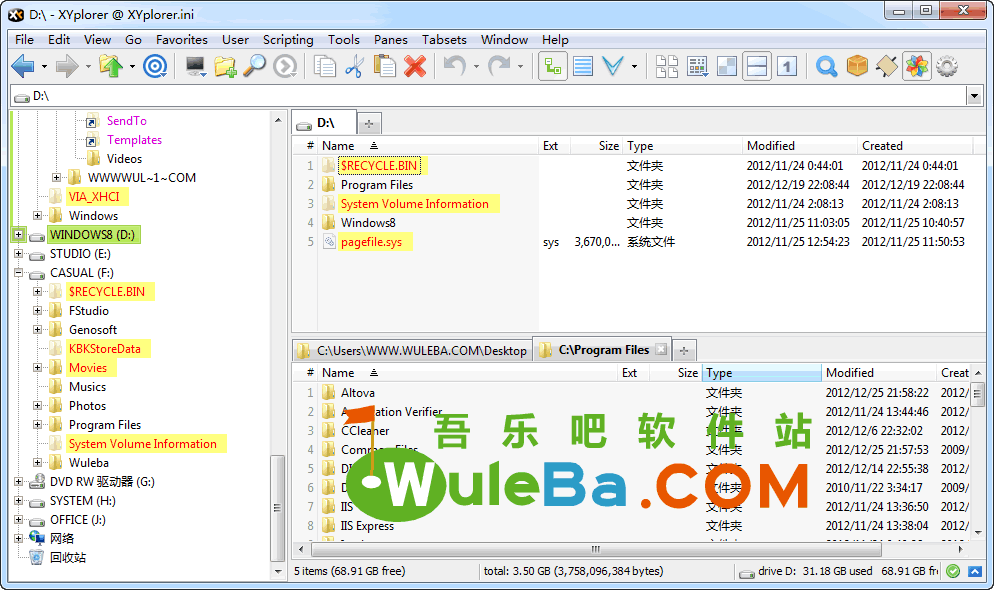
Task: Select the Windows8 folder in upper pane
Action: (368, 222)
